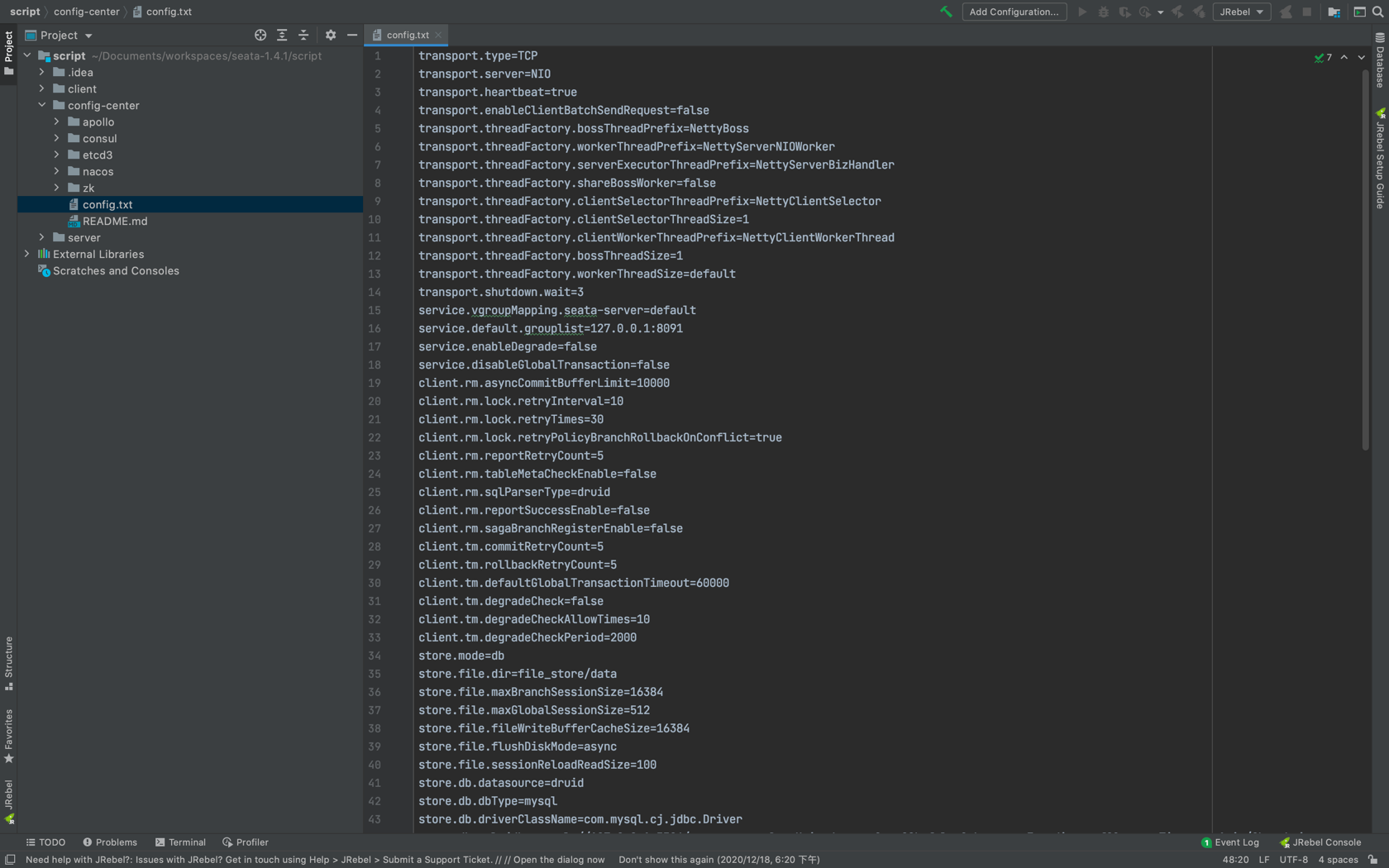Collapse the config-center folder
Viewport: 1389px width, 868px height.
[42, 105]
